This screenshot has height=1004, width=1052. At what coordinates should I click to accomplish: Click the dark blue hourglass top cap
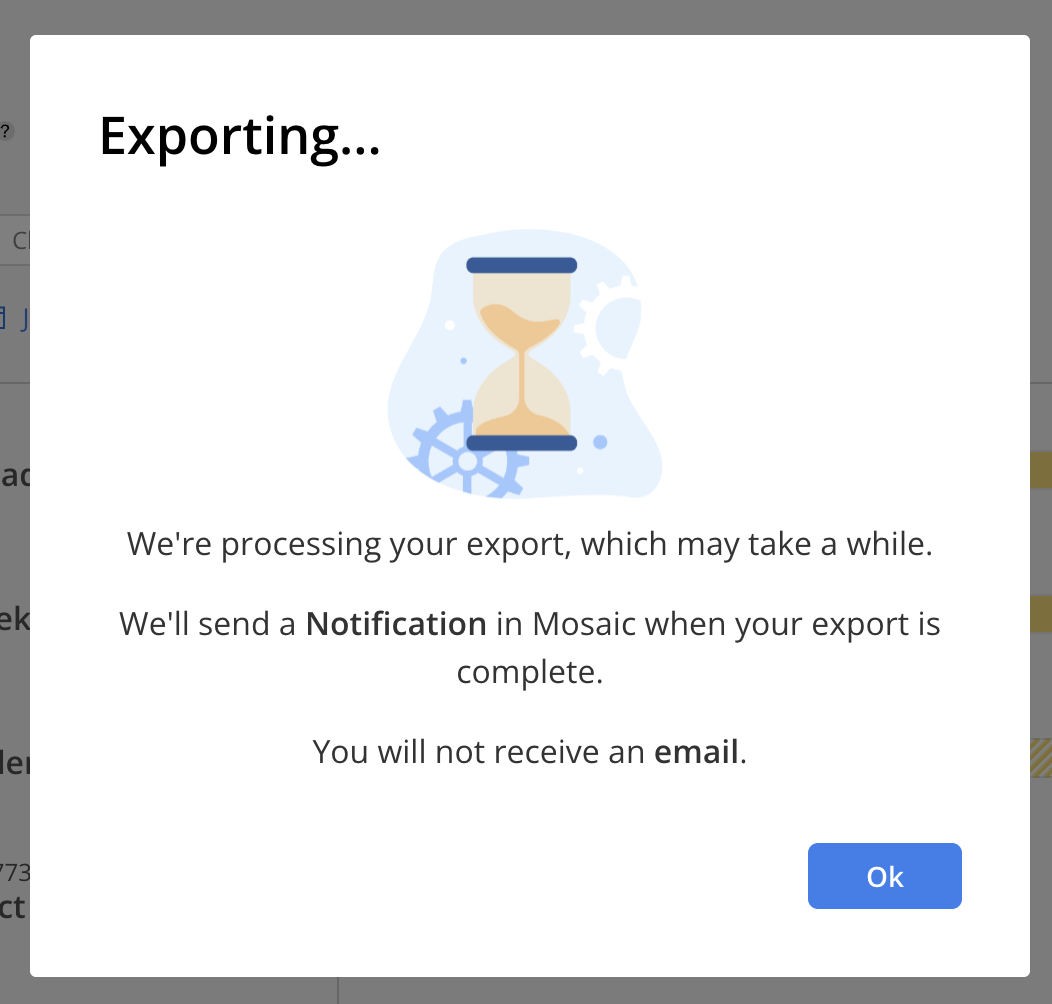(x=522, y=265)
